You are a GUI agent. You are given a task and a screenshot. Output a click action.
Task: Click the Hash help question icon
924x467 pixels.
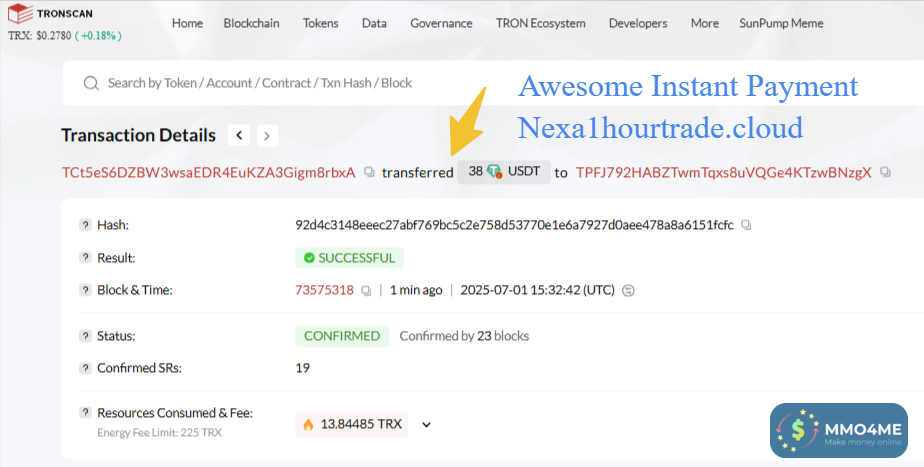coord(85,225)
